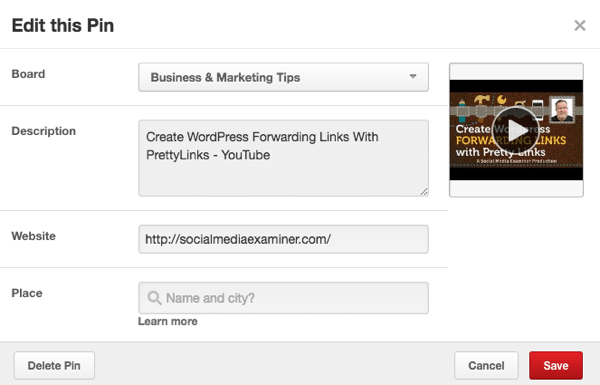600x385 pixels.
Task: Open the Learn more link
Action: click(x=168, y=321)
